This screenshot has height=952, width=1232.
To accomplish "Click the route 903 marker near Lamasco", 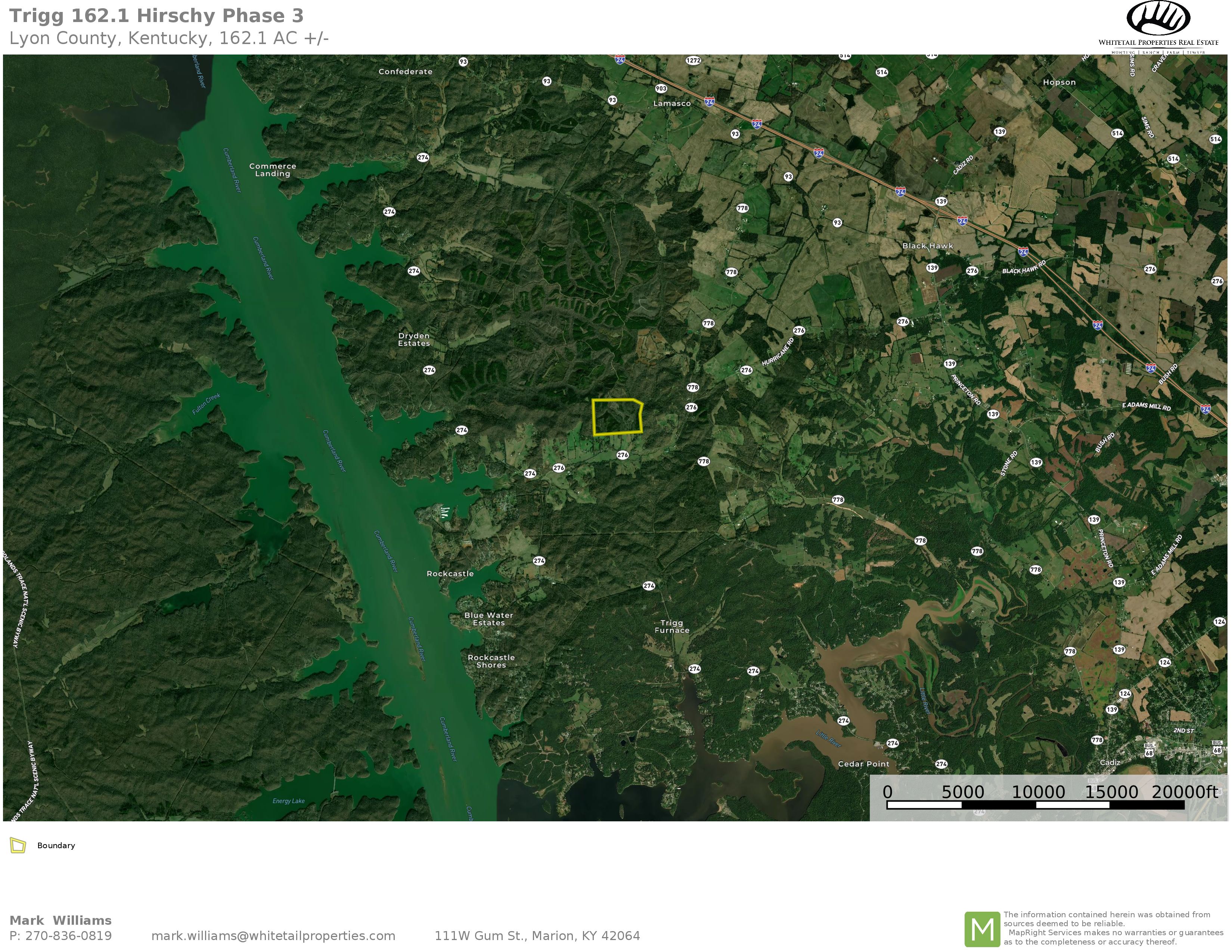I will click(x=661, y=88).
